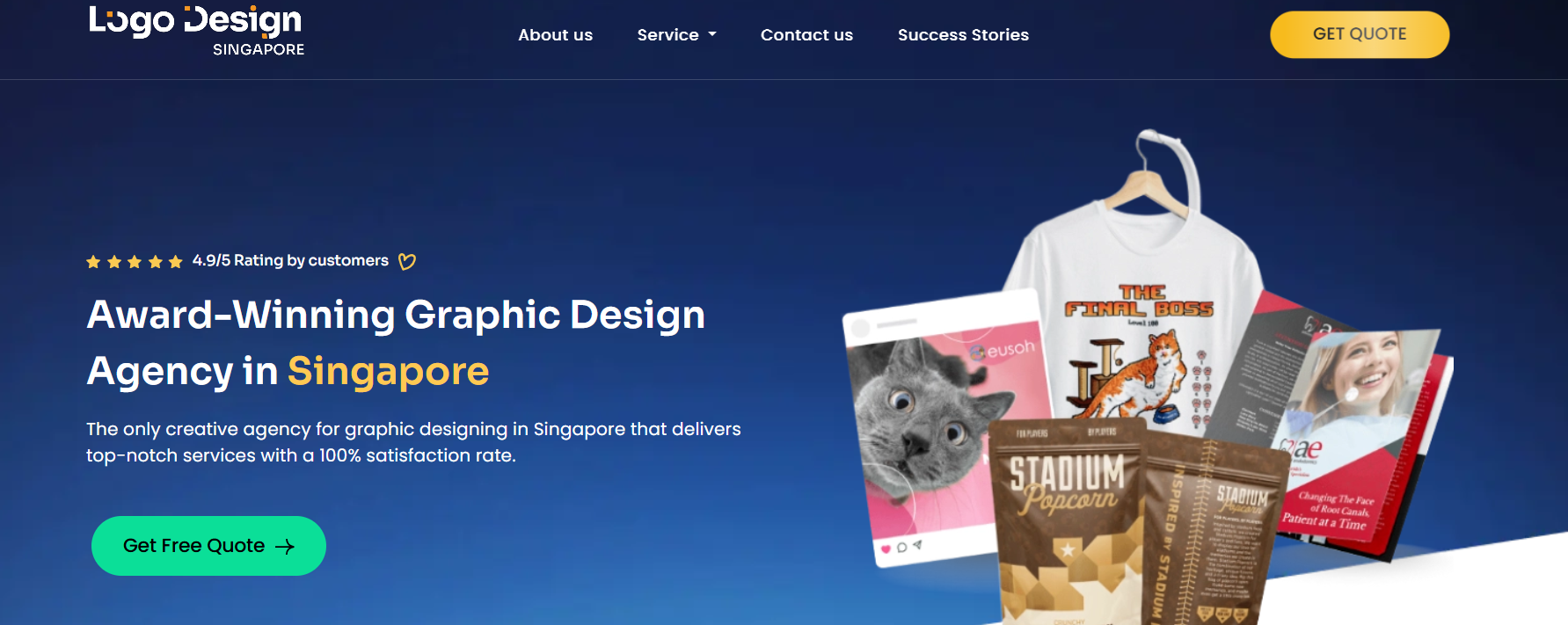Click the 4.9/5 Rating by customers text
This screenshot has width=1568, height=625.
(x=290, y=261)
